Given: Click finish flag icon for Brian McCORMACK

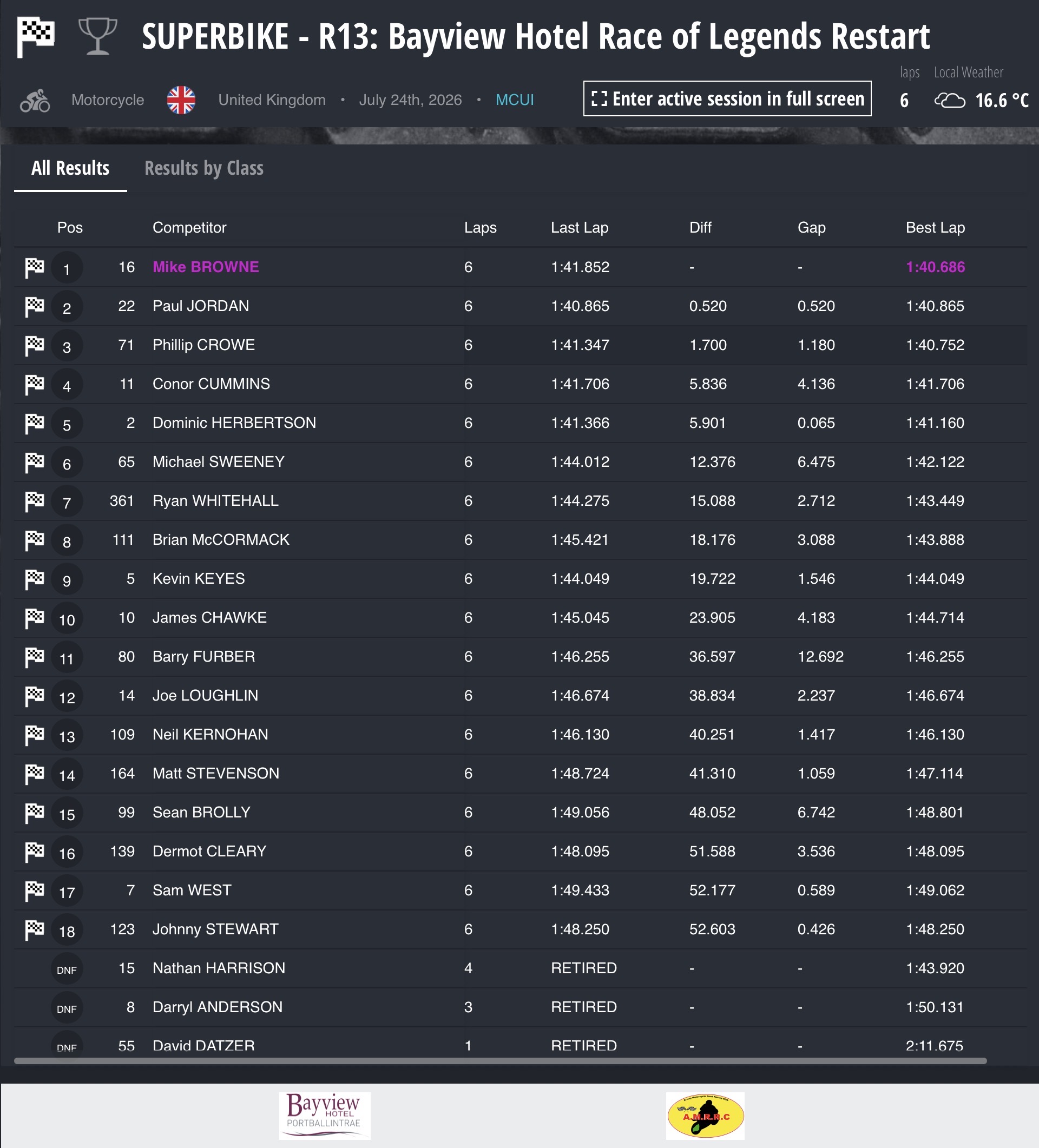Looking at the screenshot, I should pyautogui.click(x=34, y=540).
